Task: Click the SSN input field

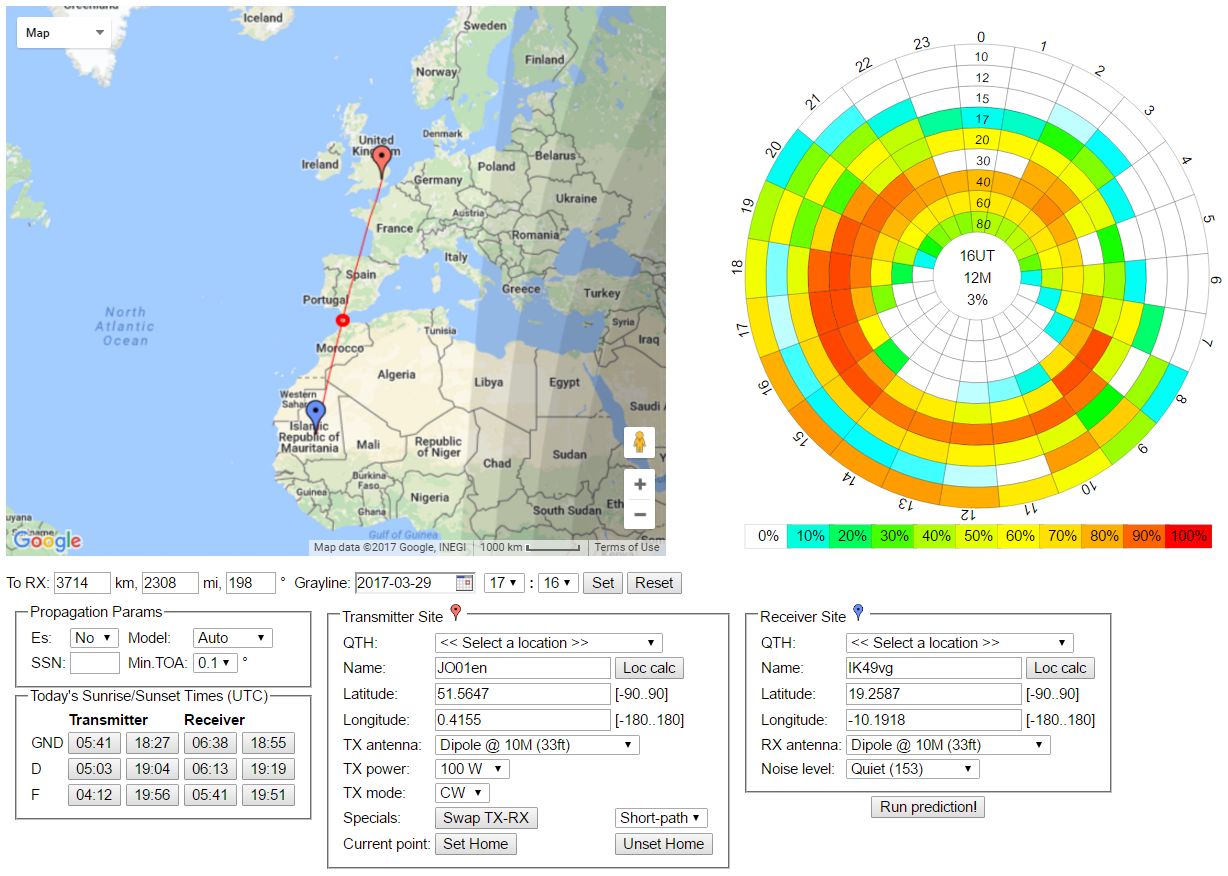Action: (x=95, y=663)
